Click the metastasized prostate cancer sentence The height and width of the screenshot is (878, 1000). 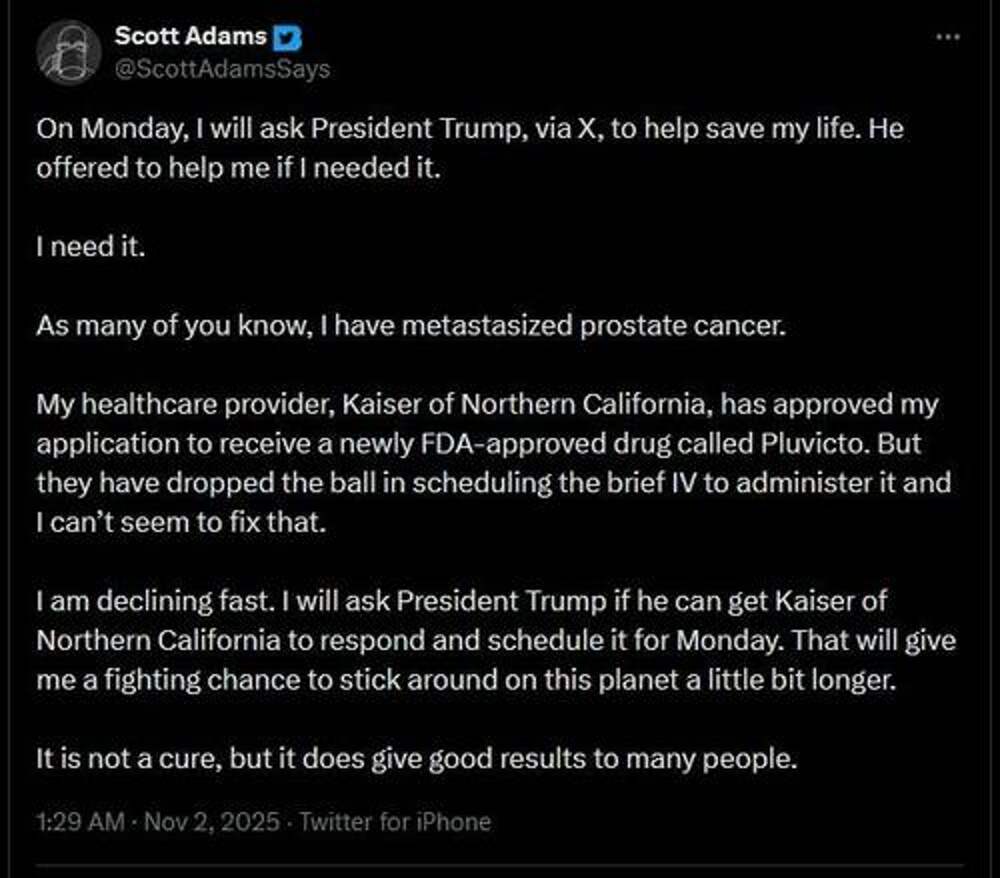tap(412, 326)
